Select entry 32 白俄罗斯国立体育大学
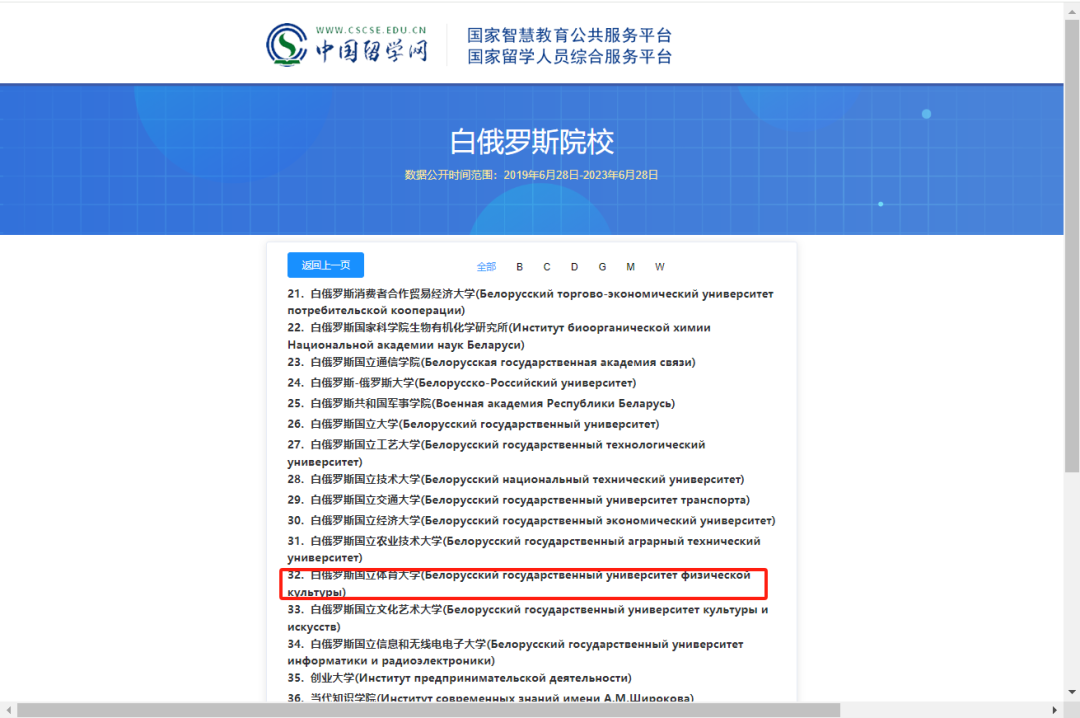The height and width of the screenshot is (718, 1080). [519, 584]
